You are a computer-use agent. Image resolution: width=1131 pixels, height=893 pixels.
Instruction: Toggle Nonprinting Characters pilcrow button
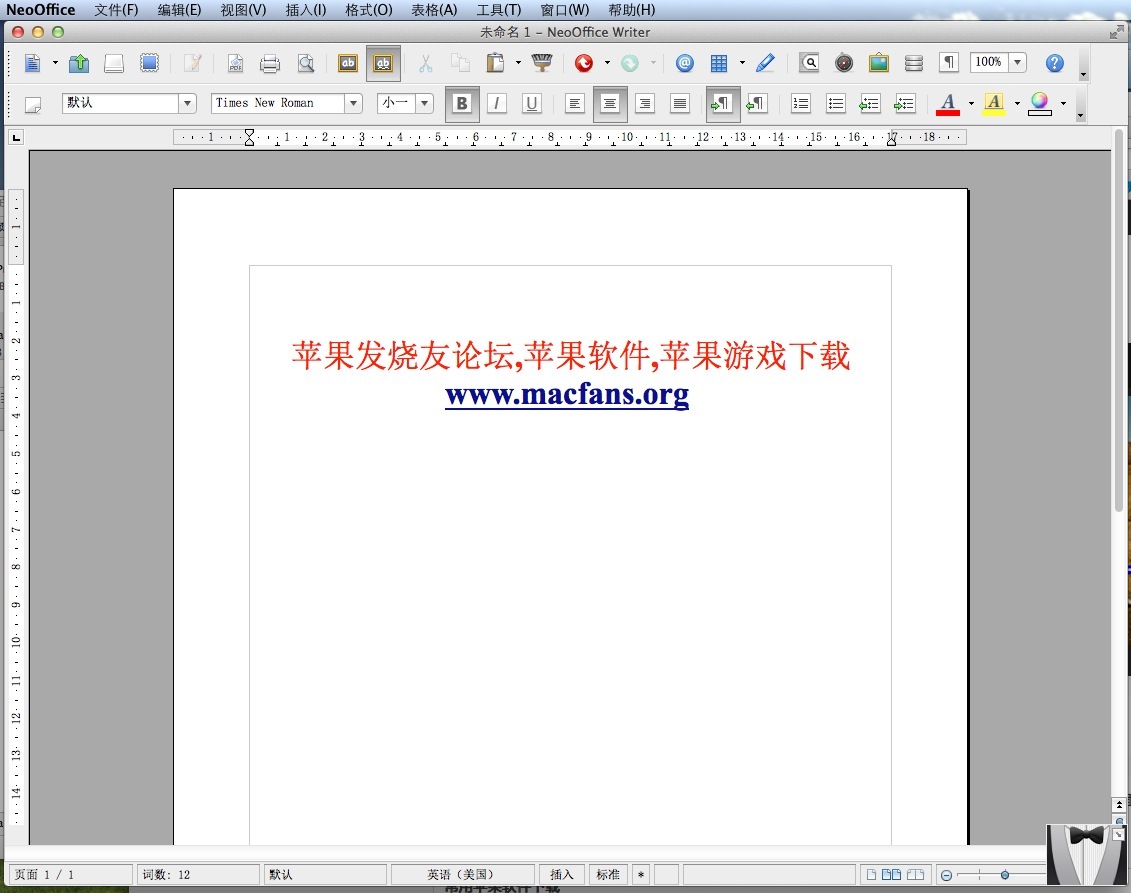[949, 63]
